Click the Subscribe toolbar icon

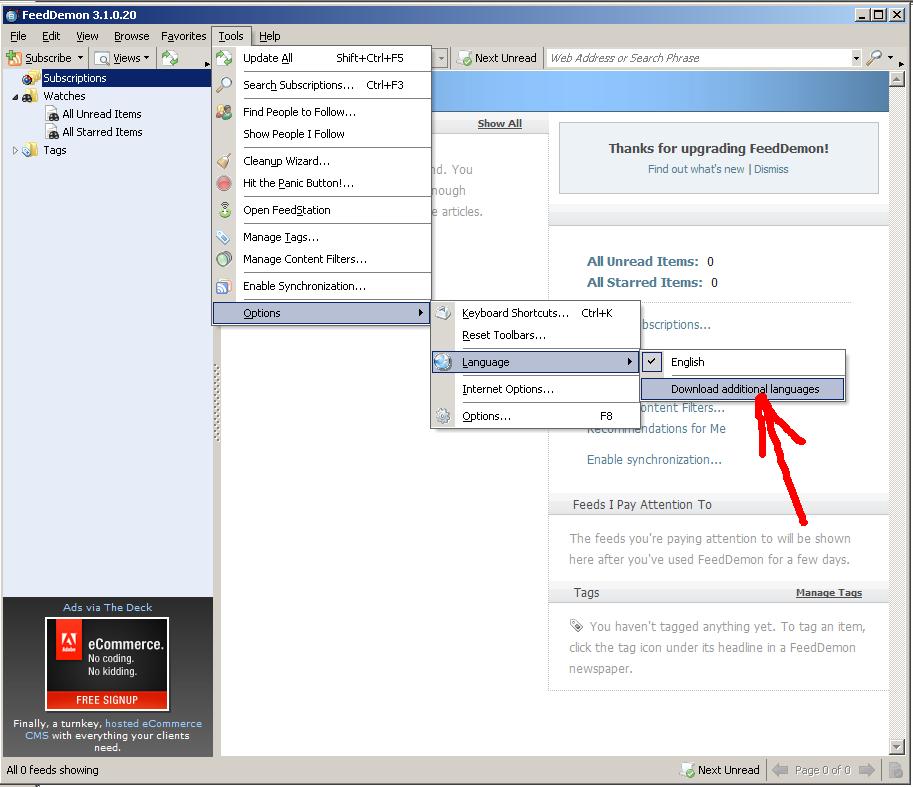click(14, 58)
